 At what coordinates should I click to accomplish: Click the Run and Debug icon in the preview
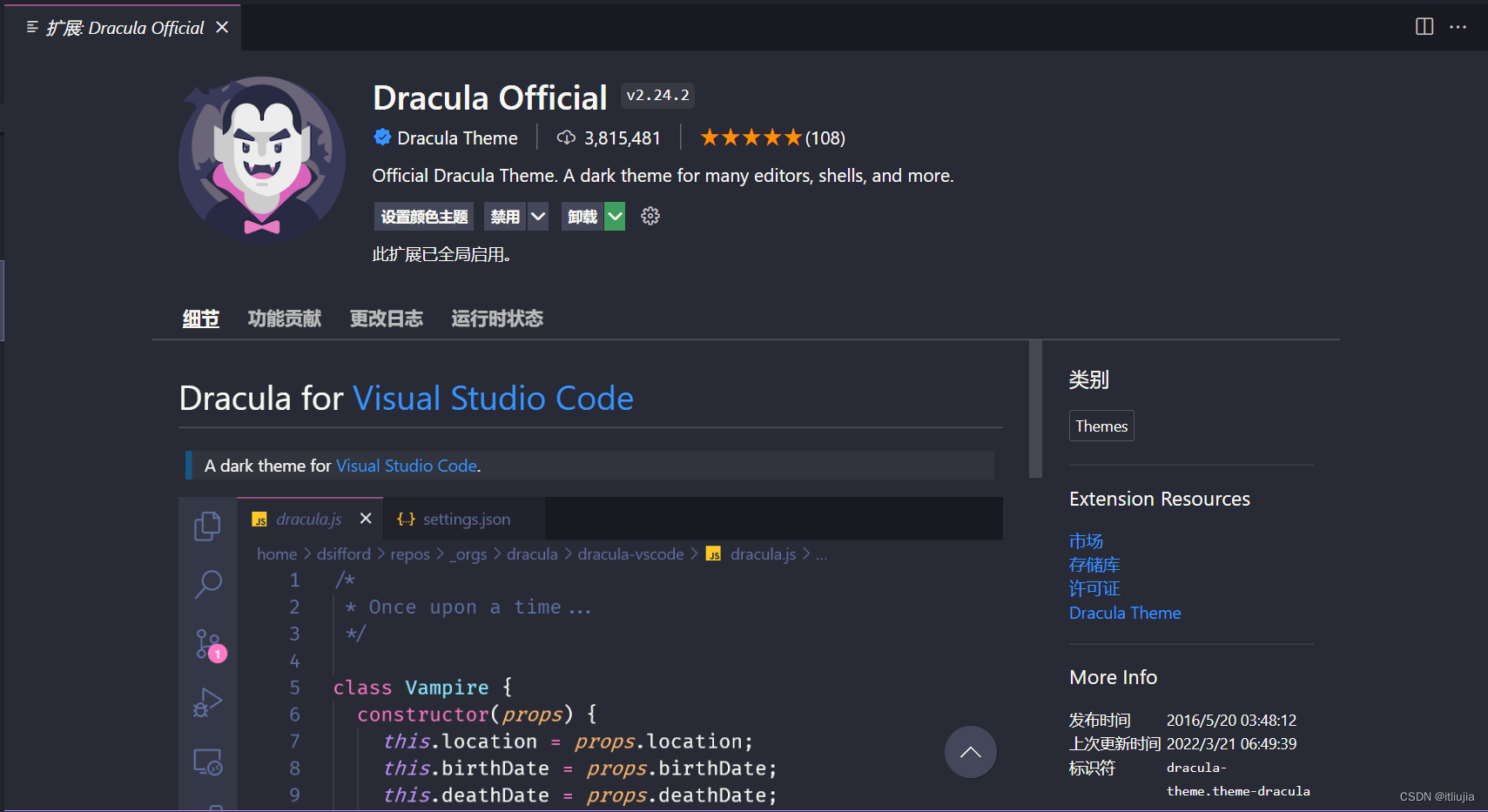(207, 702)
